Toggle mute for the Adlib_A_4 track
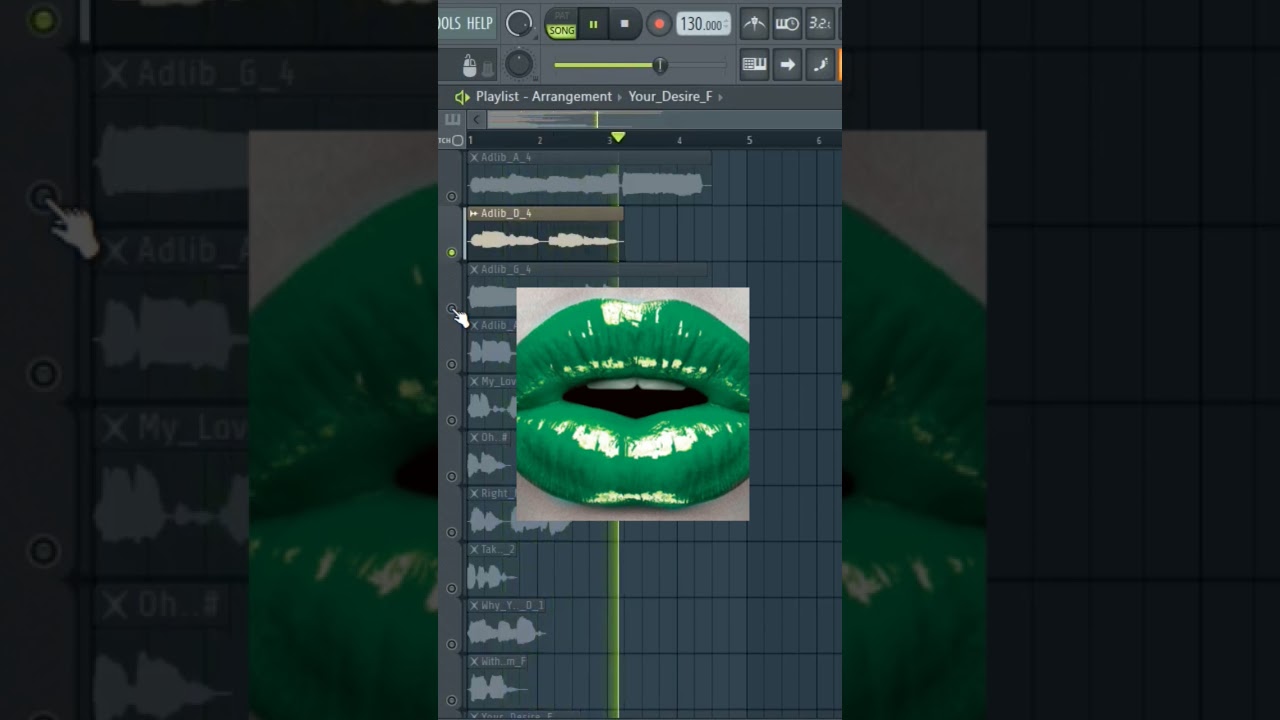The image size is (1280, 720). click(451, 196)
